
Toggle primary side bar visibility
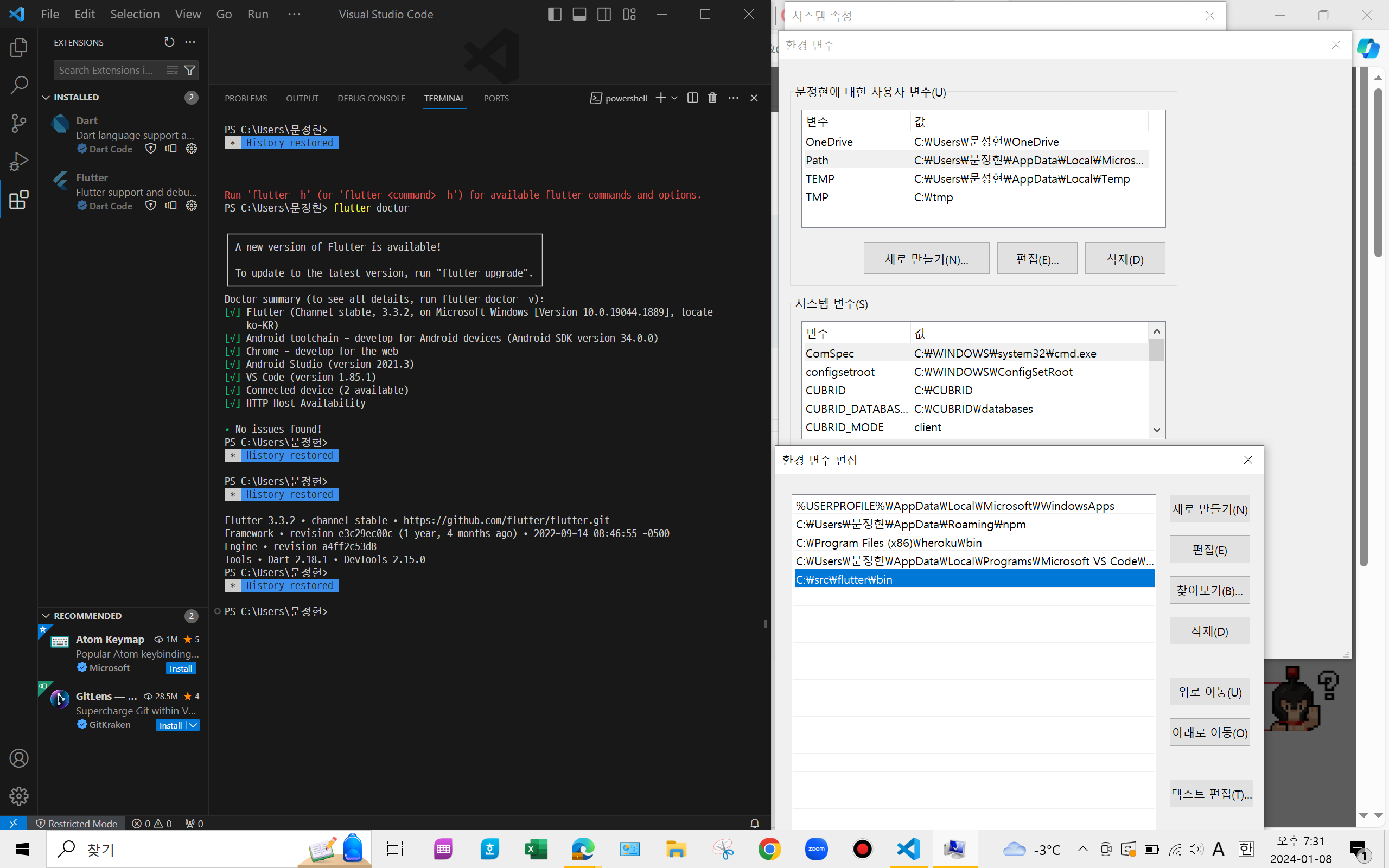(555, 14)
